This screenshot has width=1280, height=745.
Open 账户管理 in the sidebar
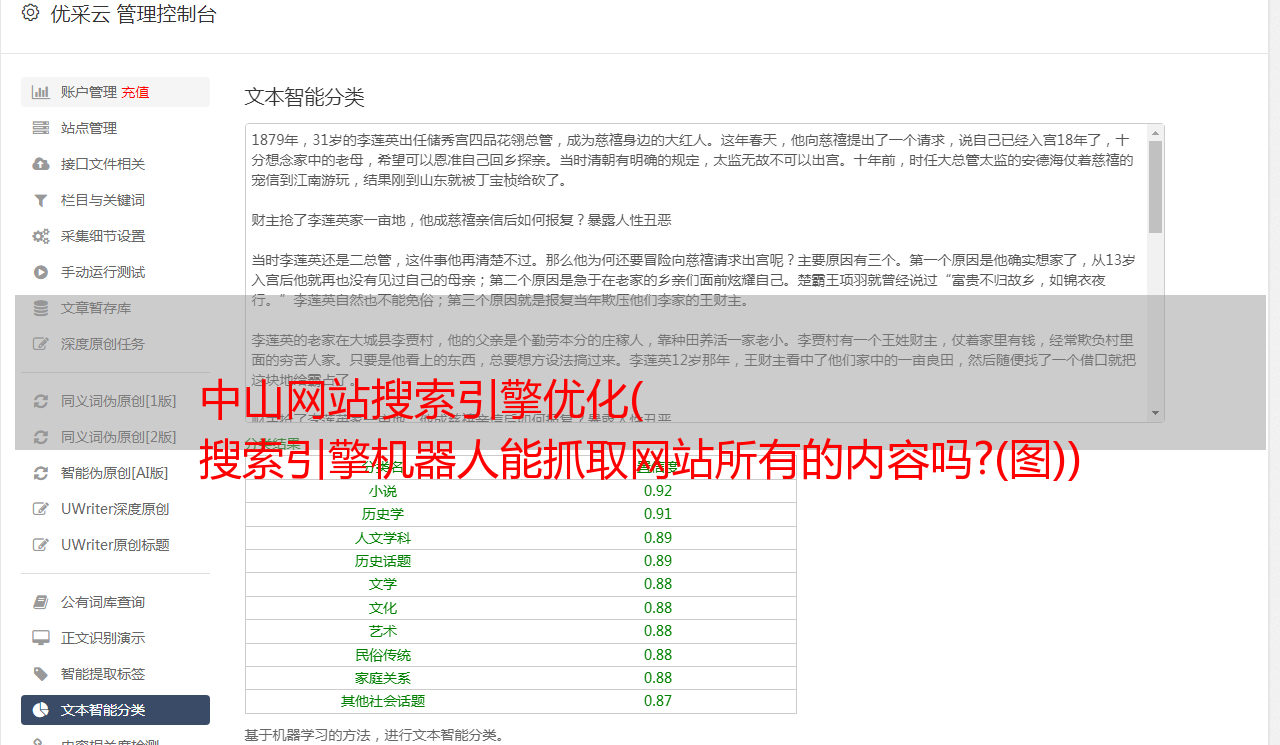pos(115,92)
